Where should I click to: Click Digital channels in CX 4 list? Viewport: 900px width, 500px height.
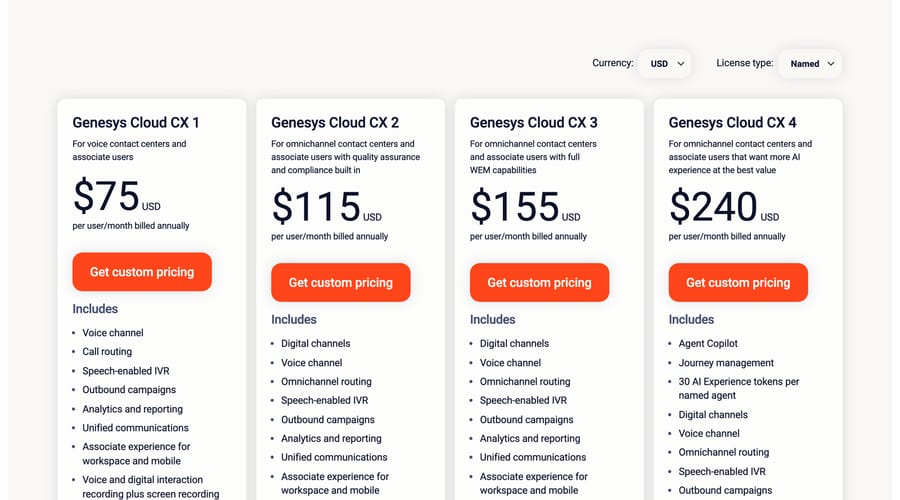tap(713, 414)
